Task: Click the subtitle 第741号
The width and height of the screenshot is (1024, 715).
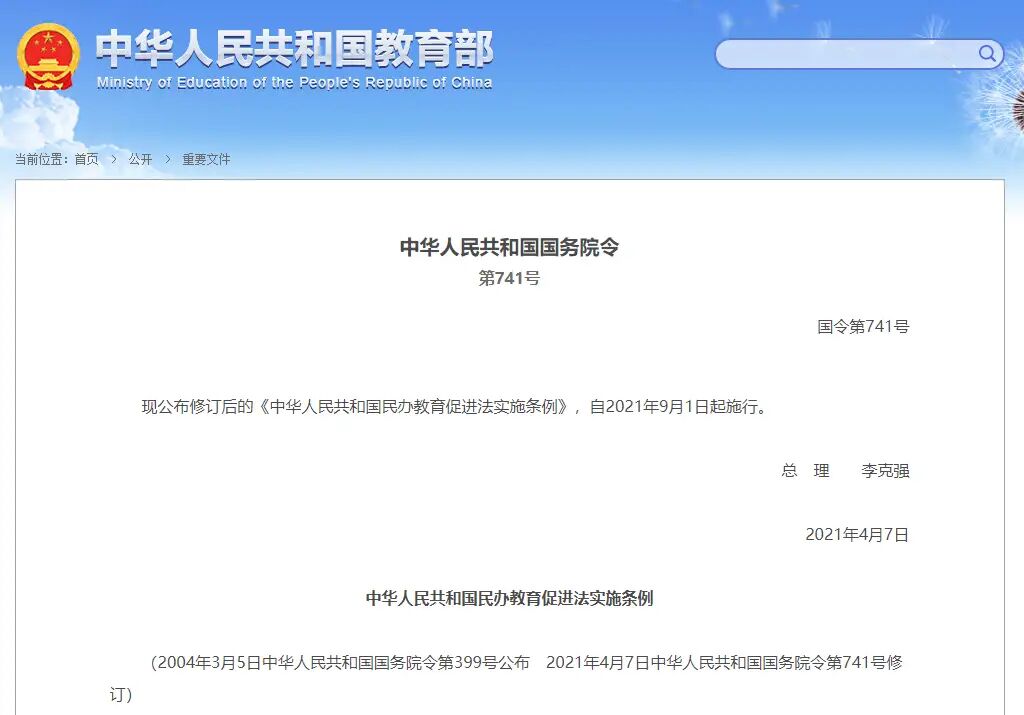Action: click(509, 279)
